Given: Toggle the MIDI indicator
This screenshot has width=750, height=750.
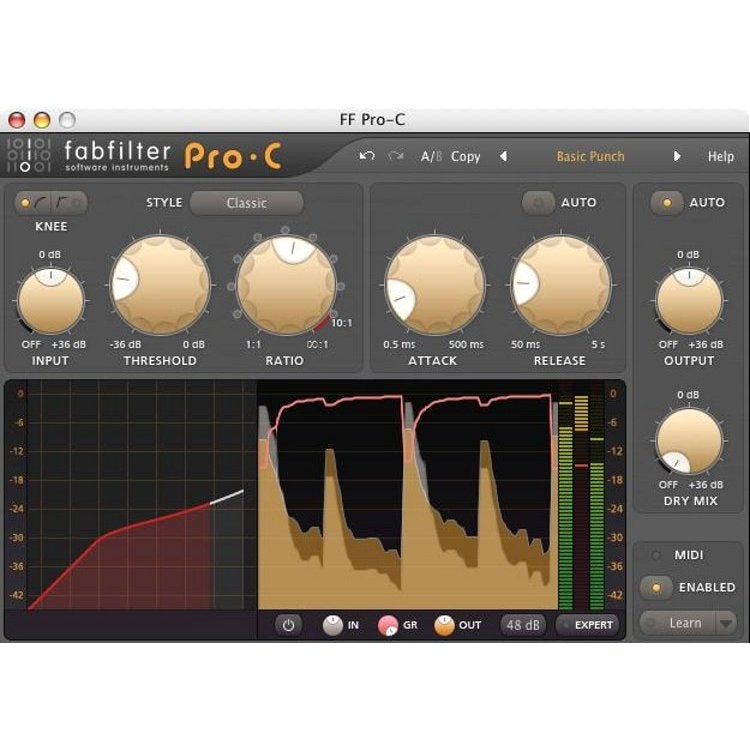Looking at the screenshot, I should coord(656,555).
